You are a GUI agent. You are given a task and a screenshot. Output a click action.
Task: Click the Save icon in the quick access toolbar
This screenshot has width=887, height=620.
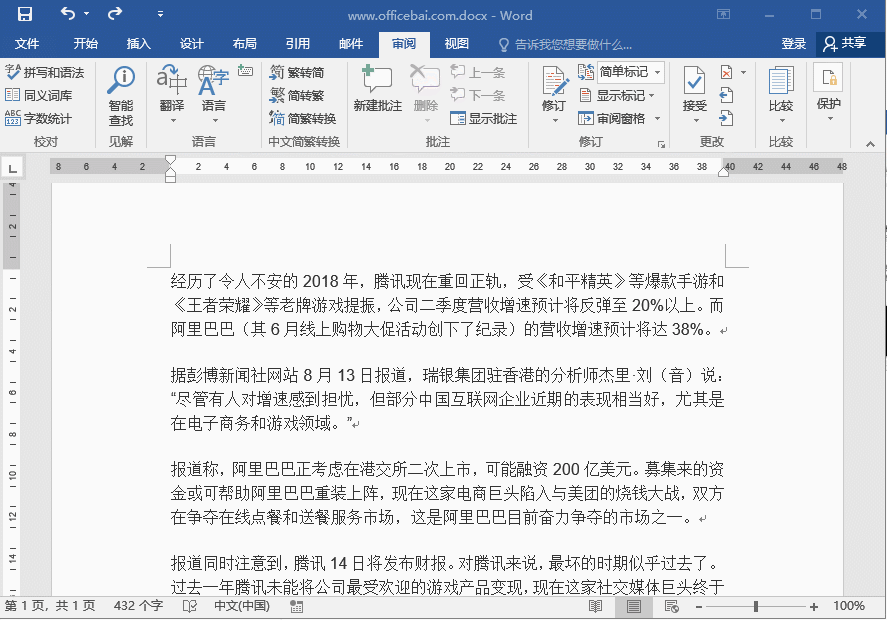pyautogui.click(x=24, y=14)
